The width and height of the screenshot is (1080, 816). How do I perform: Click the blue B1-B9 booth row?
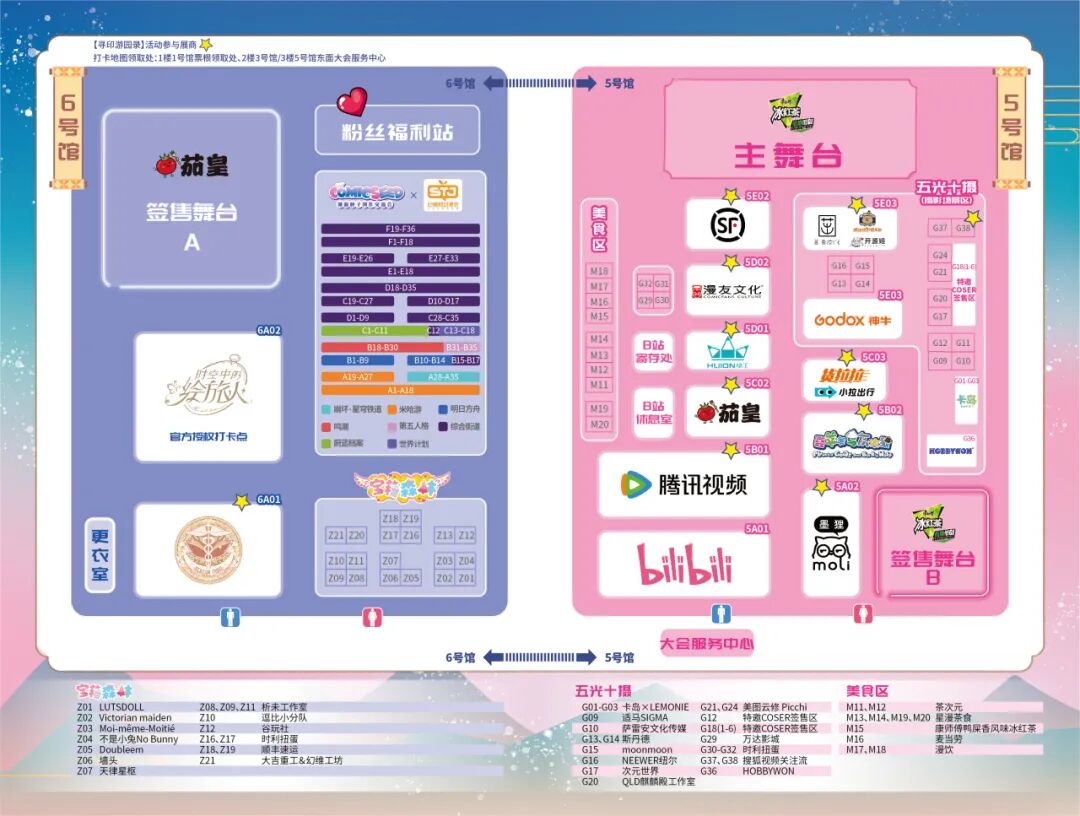[357, 360]
